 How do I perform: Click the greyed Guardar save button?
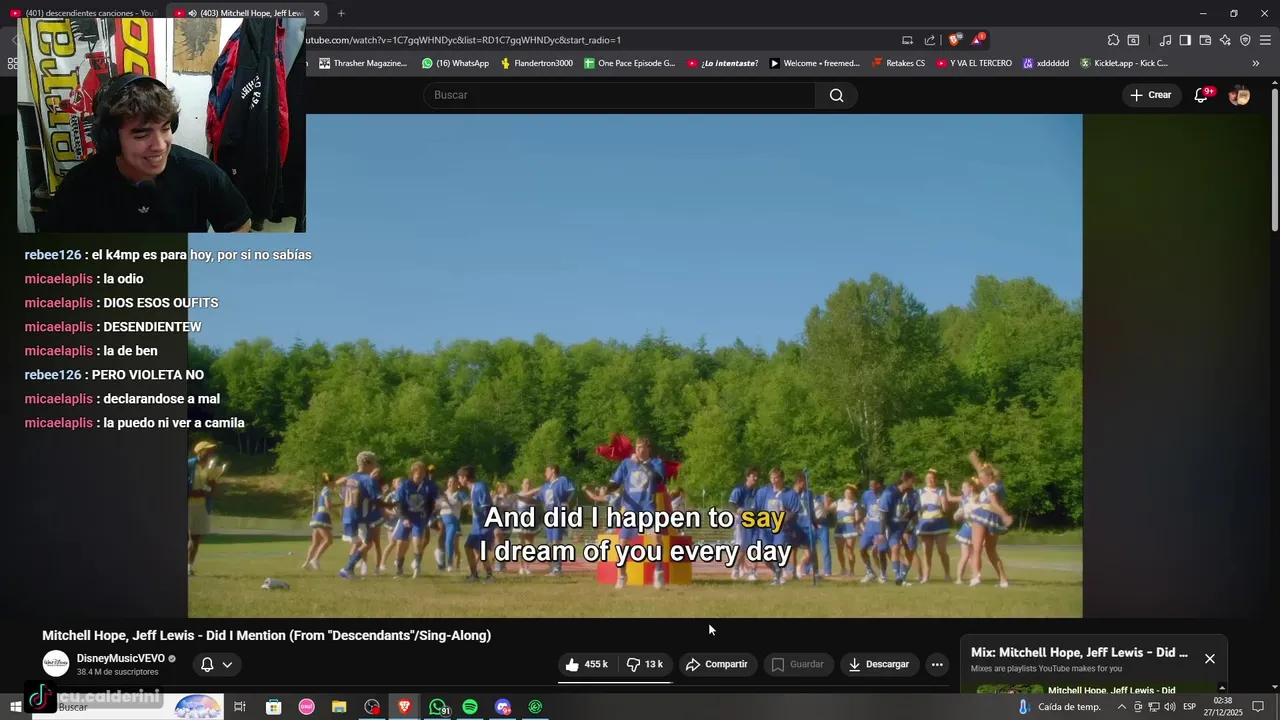point(798,664)
